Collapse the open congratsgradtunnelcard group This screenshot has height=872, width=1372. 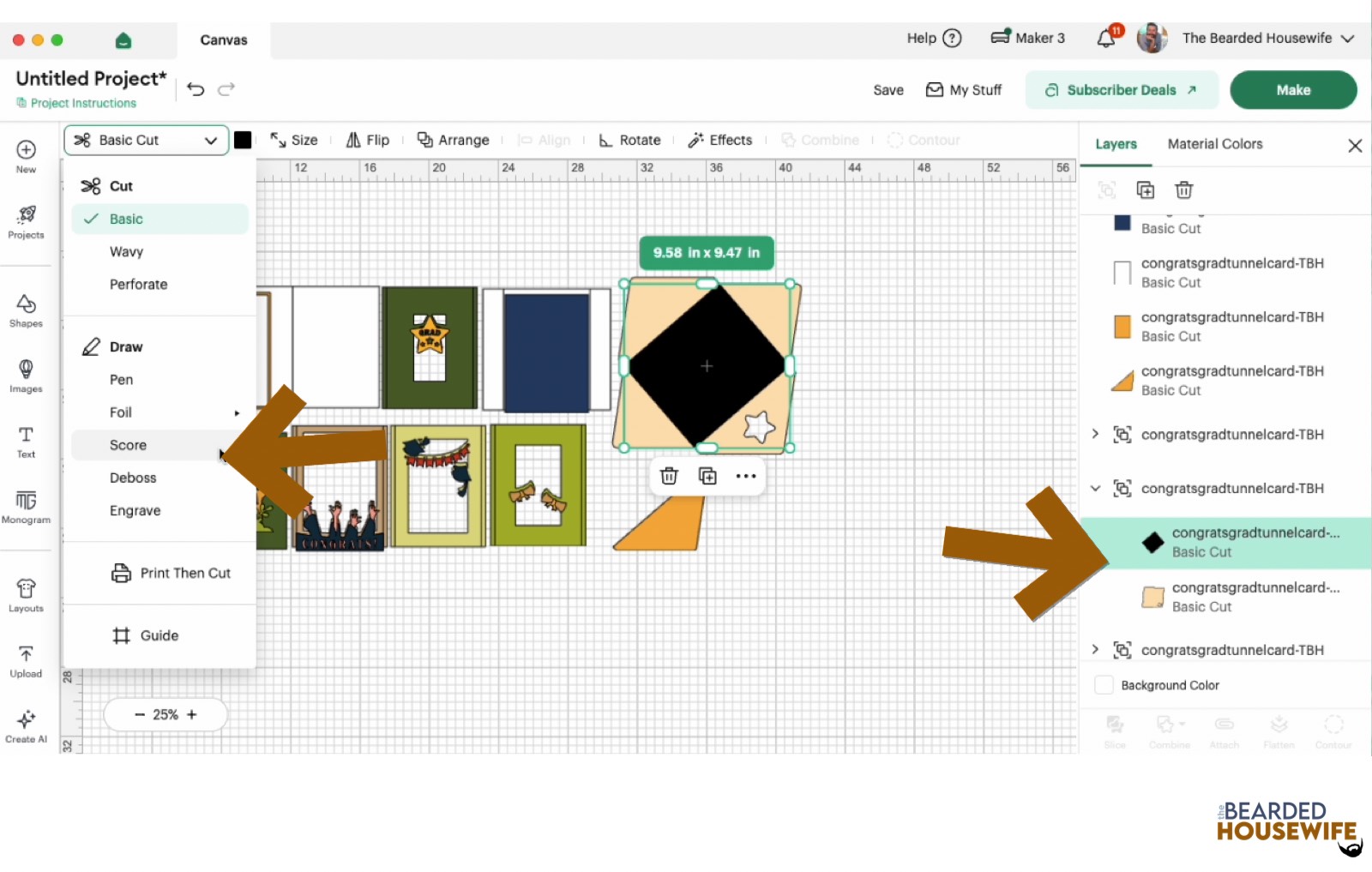click(1095, 489)
